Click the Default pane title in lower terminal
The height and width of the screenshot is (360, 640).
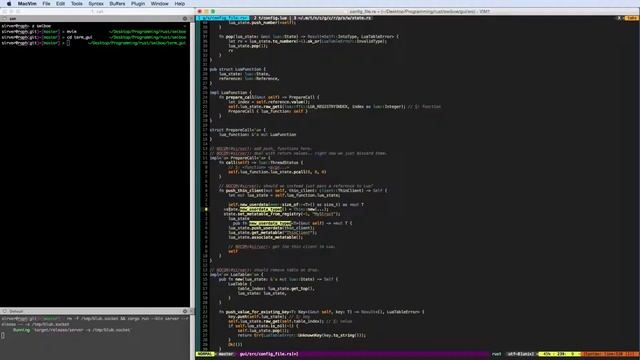coord(16,311)
